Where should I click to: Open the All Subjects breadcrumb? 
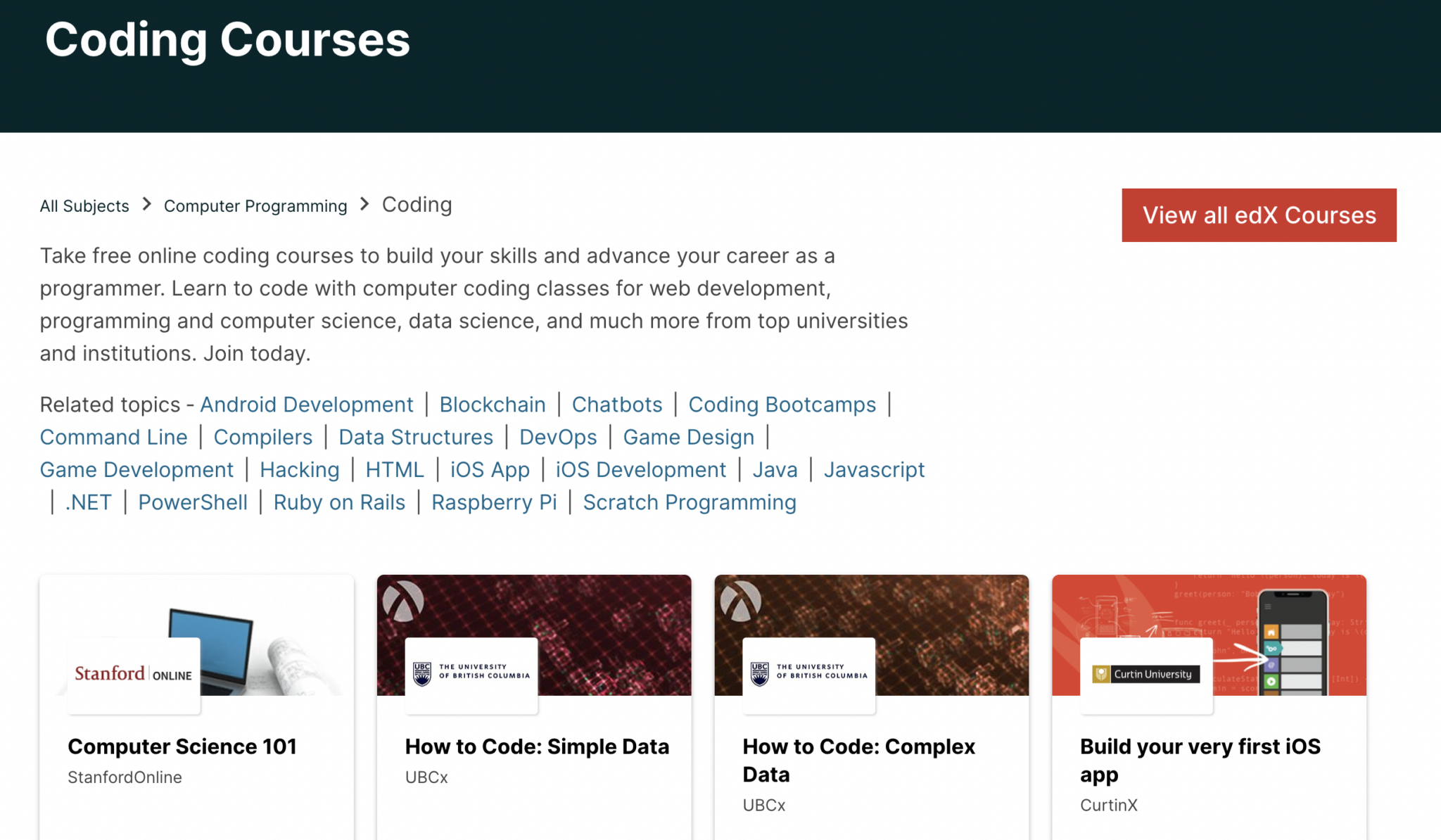84,205
